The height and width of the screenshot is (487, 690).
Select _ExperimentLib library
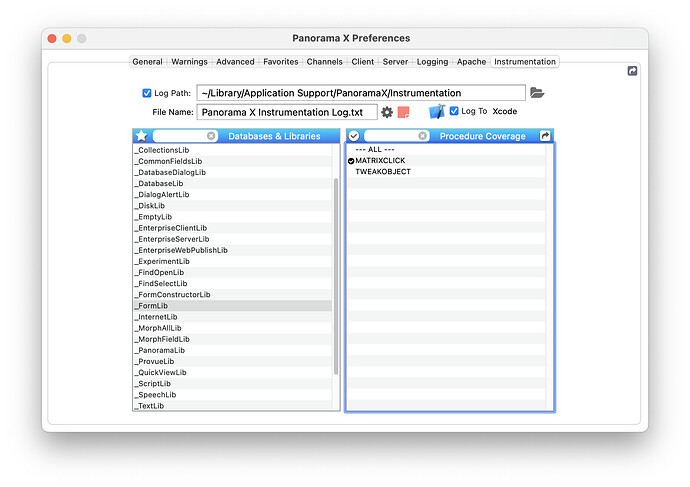point(233,261)
